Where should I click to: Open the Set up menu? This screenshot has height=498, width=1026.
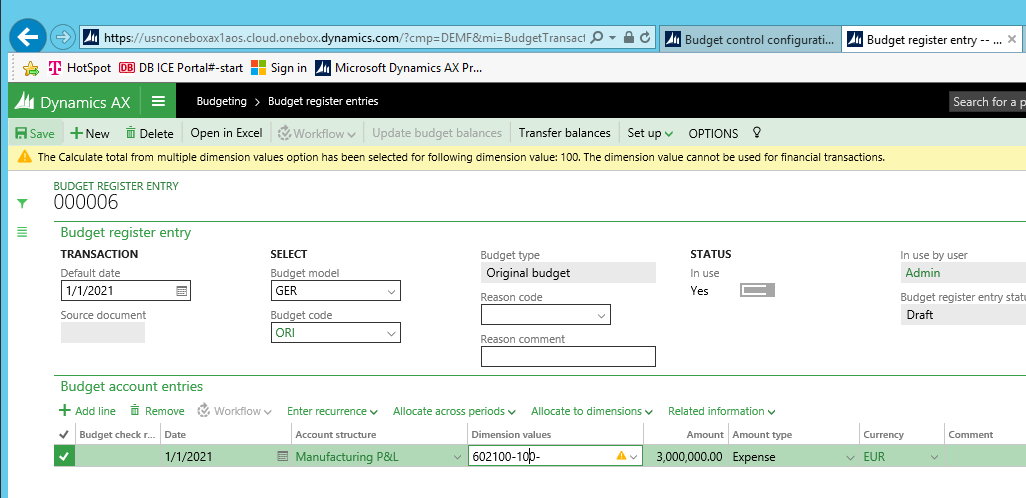(x=649, y=133)
